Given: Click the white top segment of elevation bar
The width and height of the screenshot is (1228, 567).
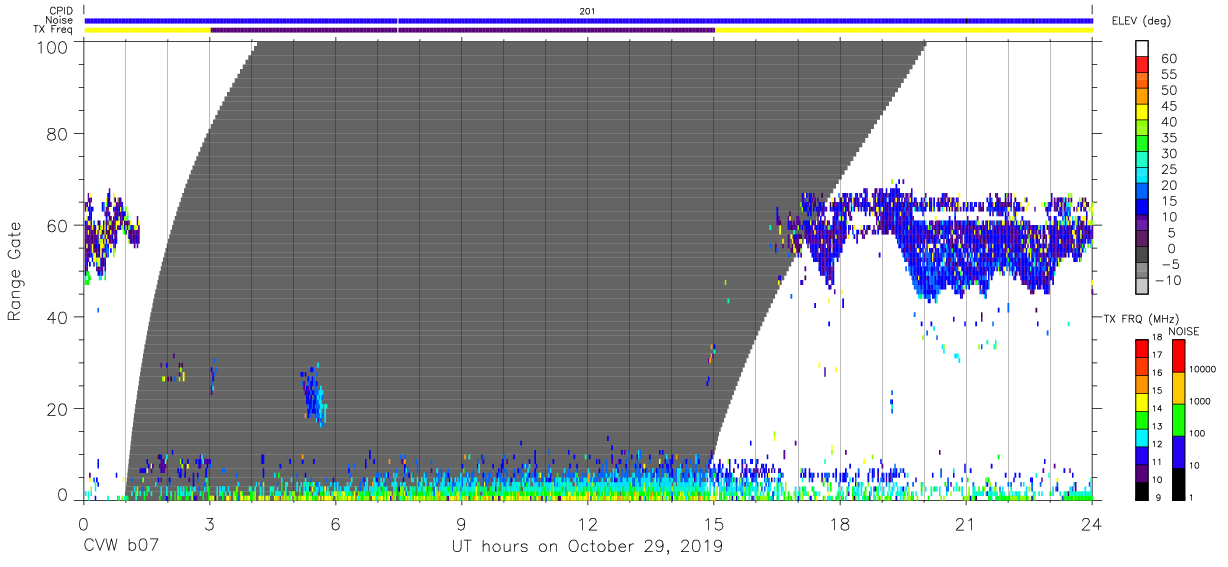Looking at the screenshot, I should [1142, 49].
